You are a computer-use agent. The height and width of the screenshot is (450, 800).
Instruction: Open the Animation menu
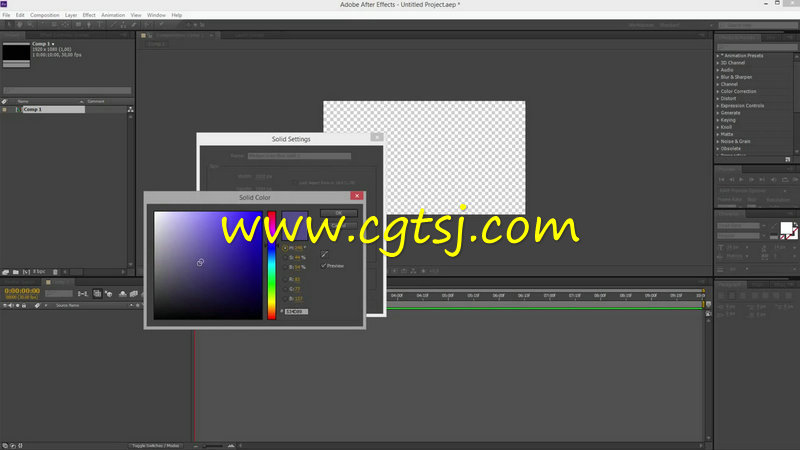(113, 15)
